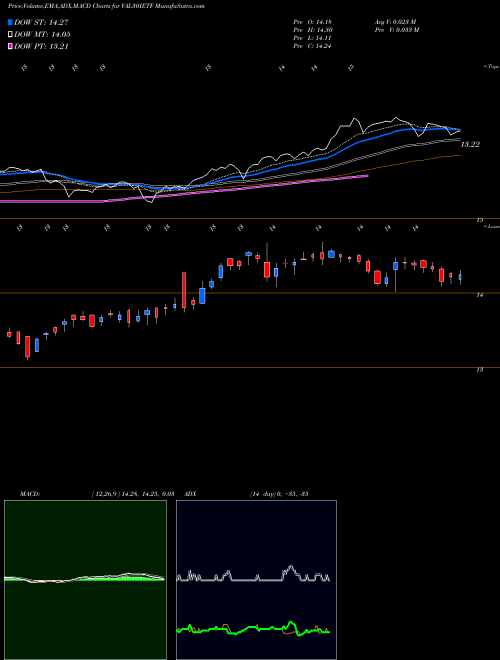Click the 14 price axis label
The image size is (500, 660).
[x=479, y=295]
